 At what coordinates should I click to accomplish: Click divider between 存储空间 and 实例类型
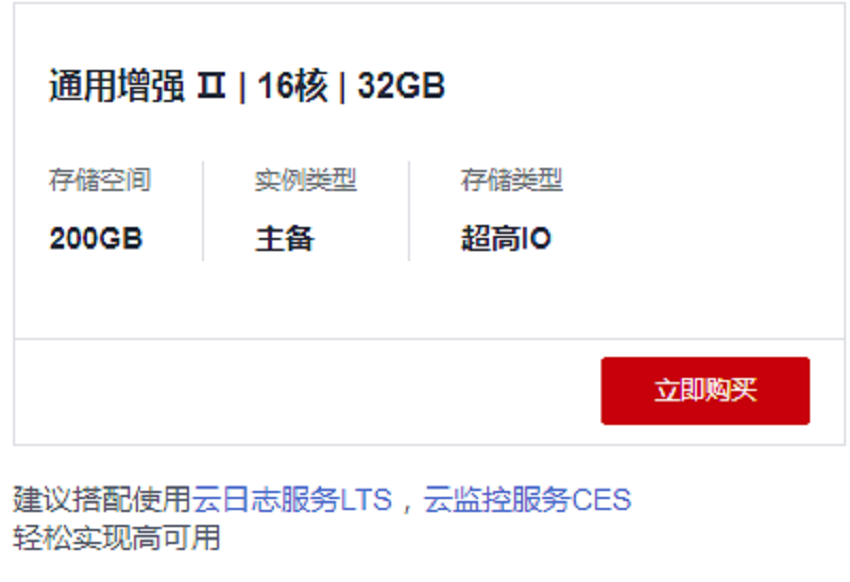tap(203, 211)
